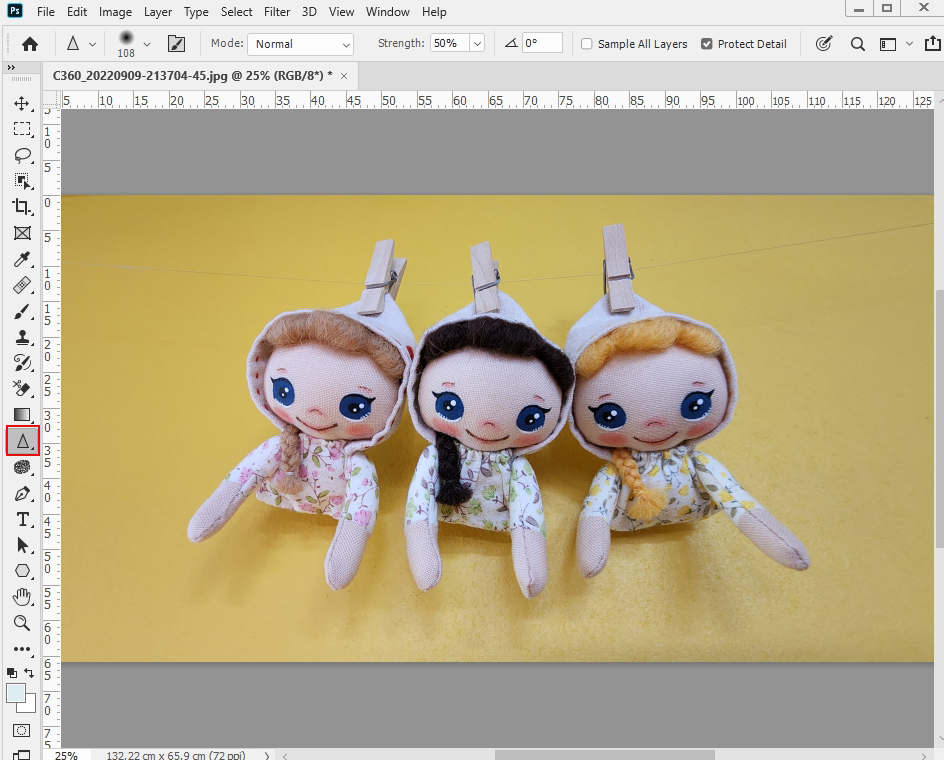Open the status bar info arrow
The image size is (944, 760).
(267, 755)
